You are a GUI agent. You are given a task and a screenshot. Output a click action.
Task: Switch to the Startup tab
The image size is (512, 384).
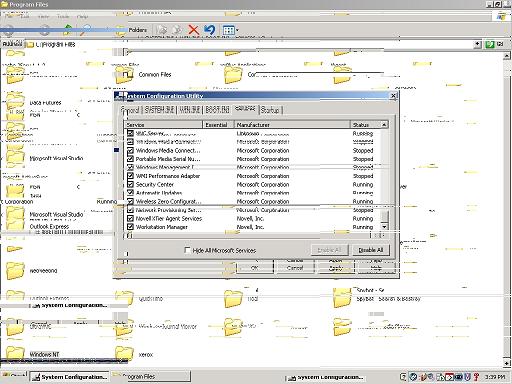point(270,110)
